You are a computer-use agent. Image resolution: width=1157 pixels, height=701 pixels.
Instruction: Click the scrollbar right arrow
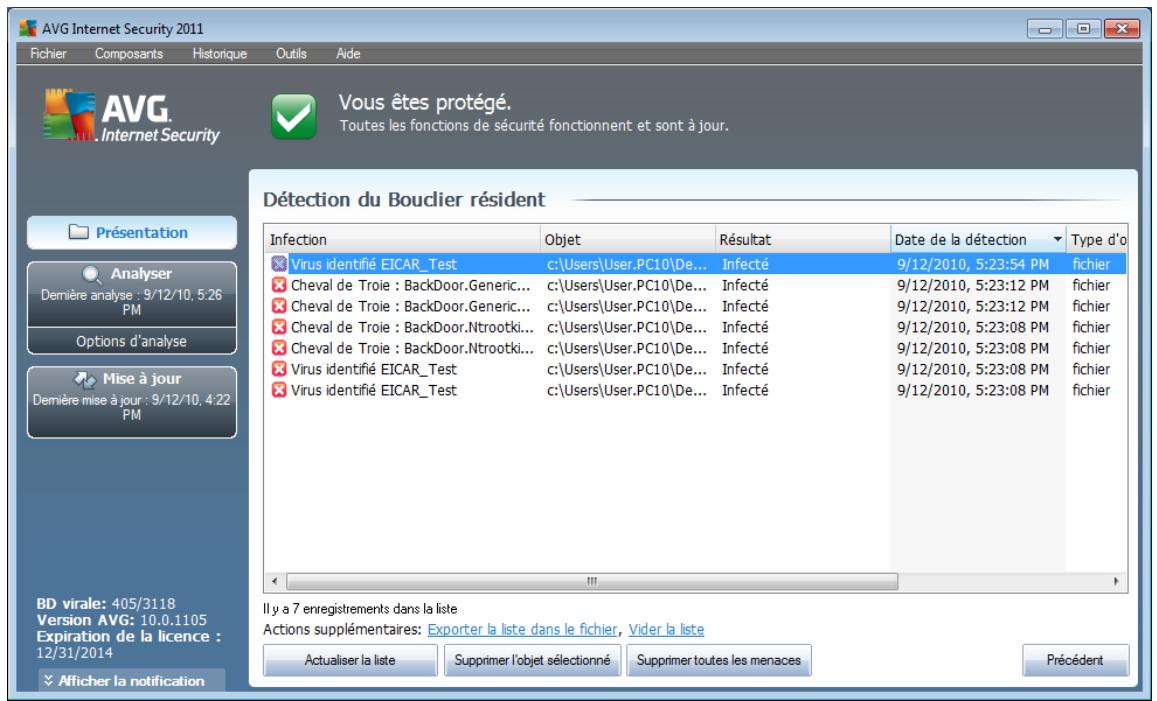point(1116,581)
